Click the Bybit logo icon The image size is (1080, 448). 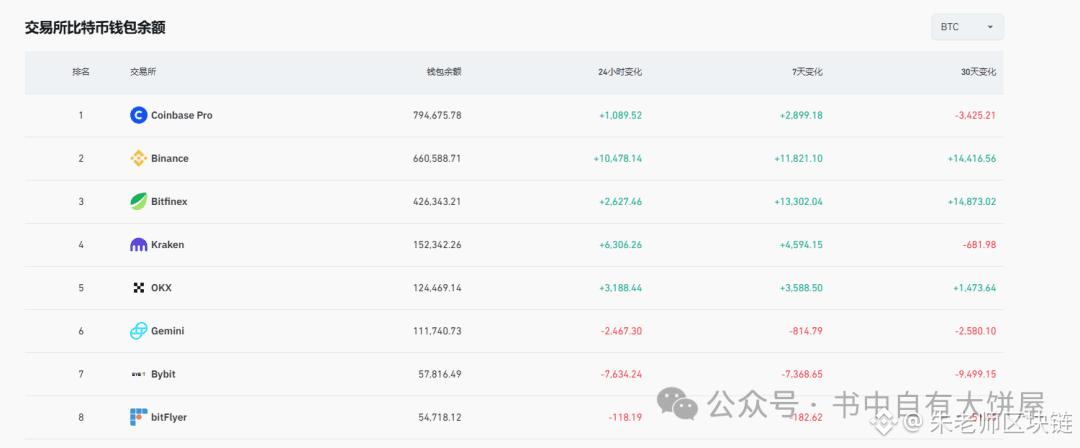(x=139, y=373)
